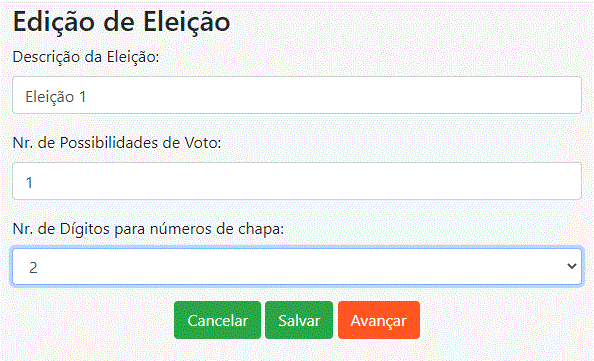This screenshot has width=594, height=361.
Task: Place cursor after the value 1 in vote field
Action: [34, 183]
